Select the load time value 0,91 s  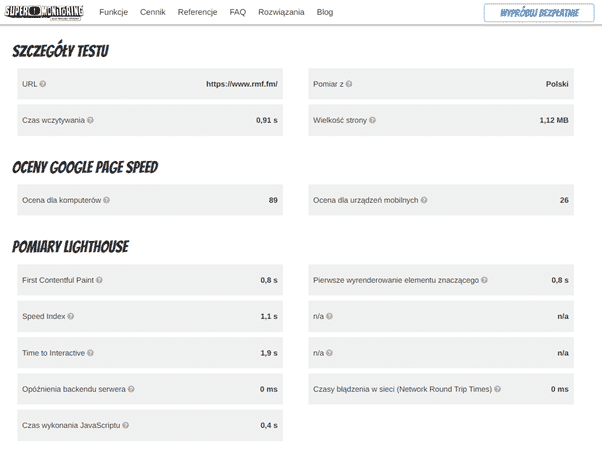click(267, 120)
